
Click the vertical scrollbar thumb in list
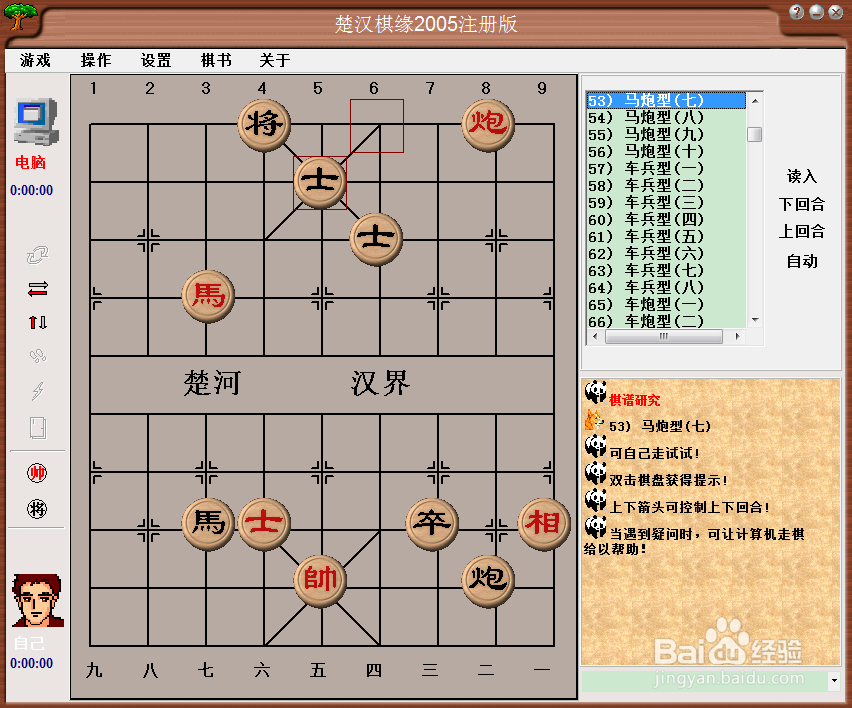[x=755, y=134]
